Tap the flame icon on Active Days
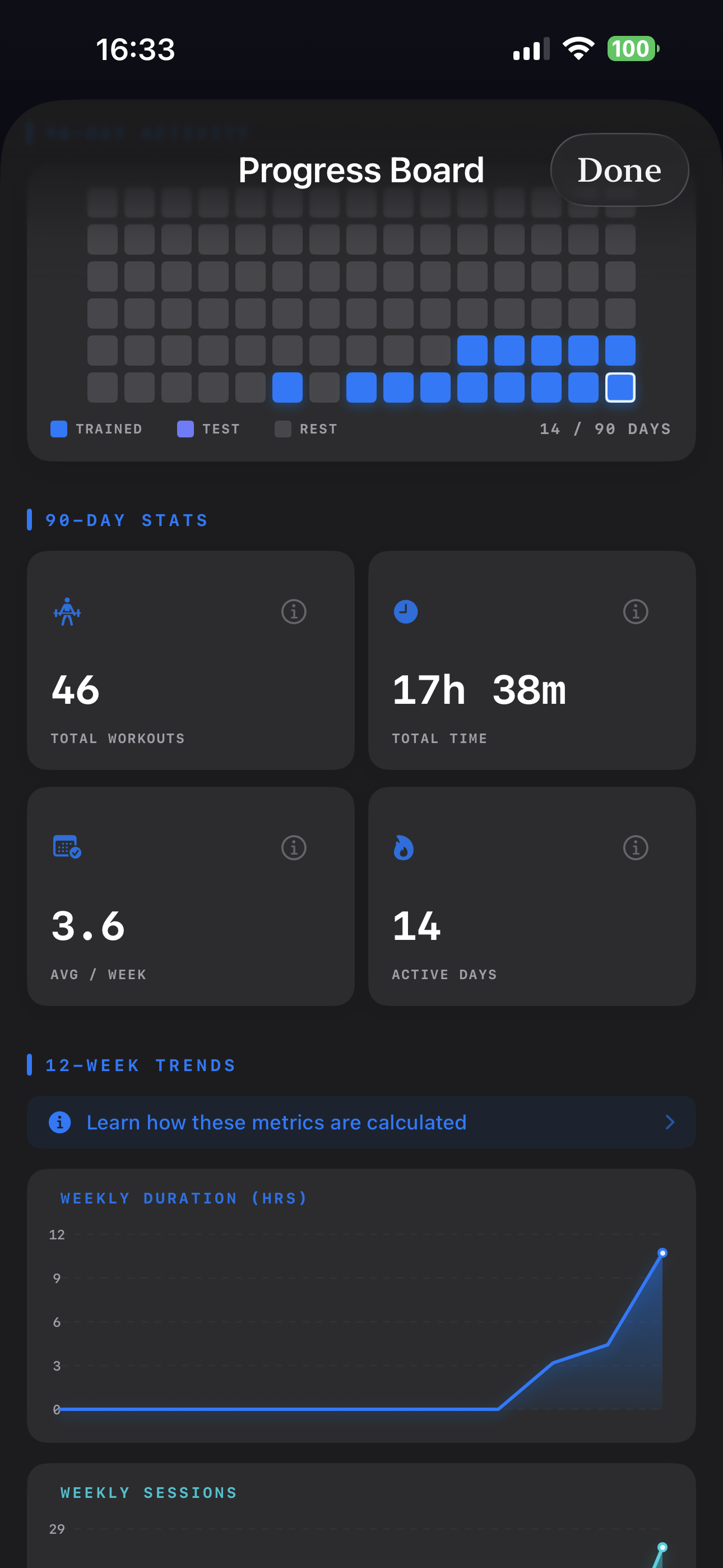Viewport: 723px width, 1568px height. click(x=404, y=847)
